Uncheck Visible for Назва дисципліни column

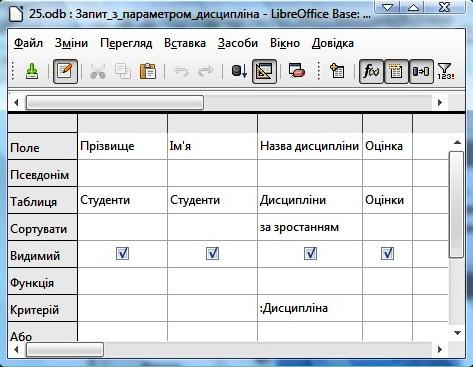point(310,253)
